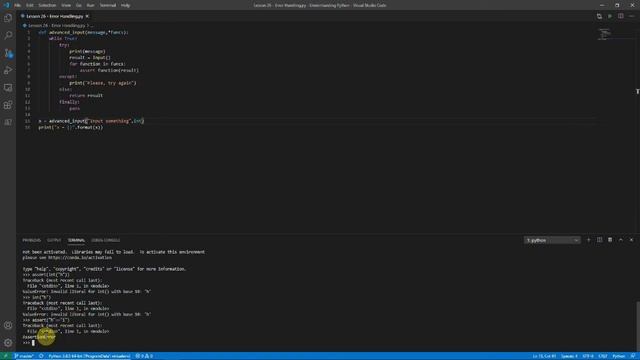Screen dimensions: 640x360
Task: Change end of line via CRLF
Action: [603, 356]
